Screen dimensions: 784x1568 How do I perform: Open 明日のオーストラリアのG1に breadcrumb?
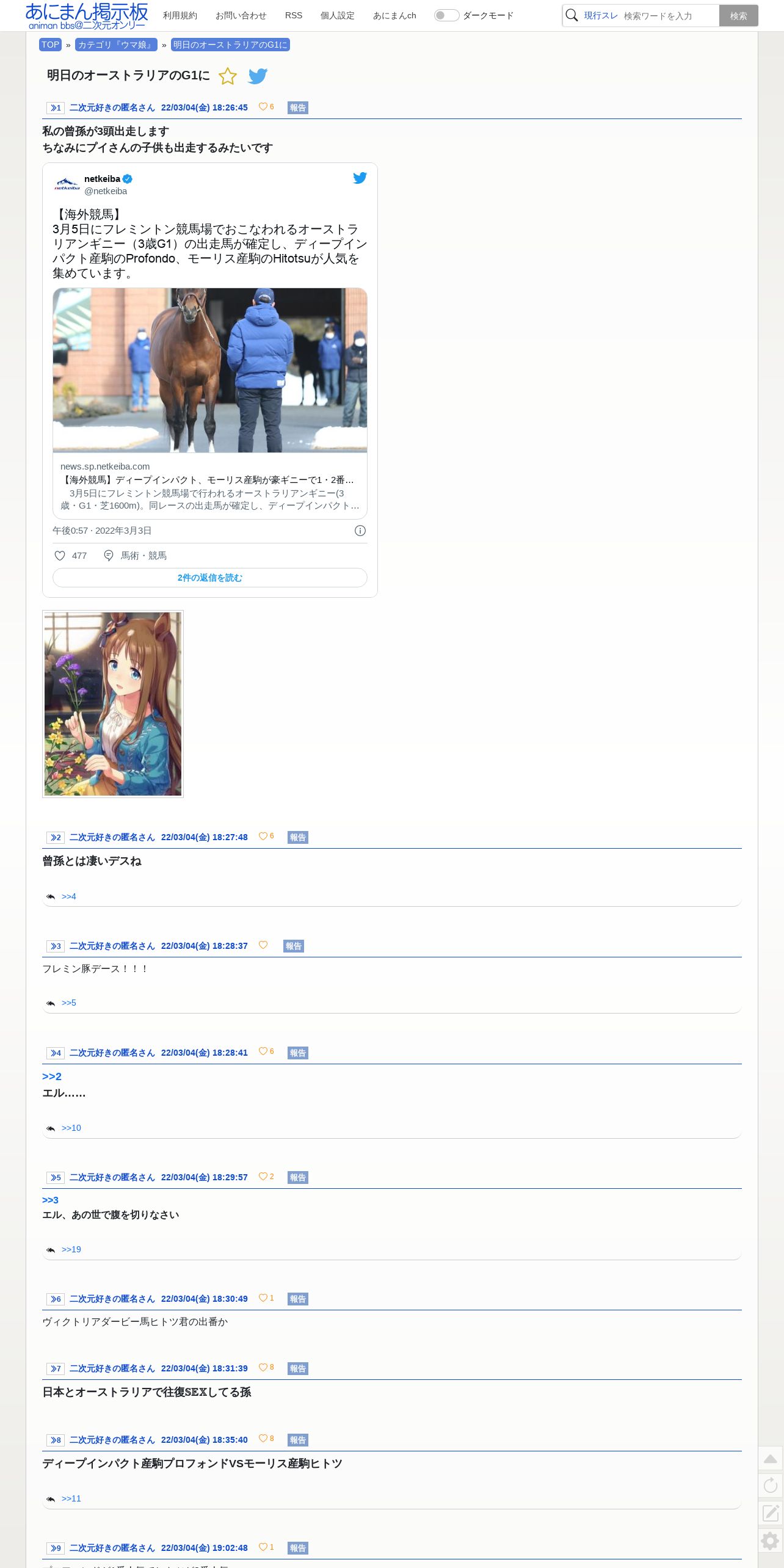tap(230, 45)
